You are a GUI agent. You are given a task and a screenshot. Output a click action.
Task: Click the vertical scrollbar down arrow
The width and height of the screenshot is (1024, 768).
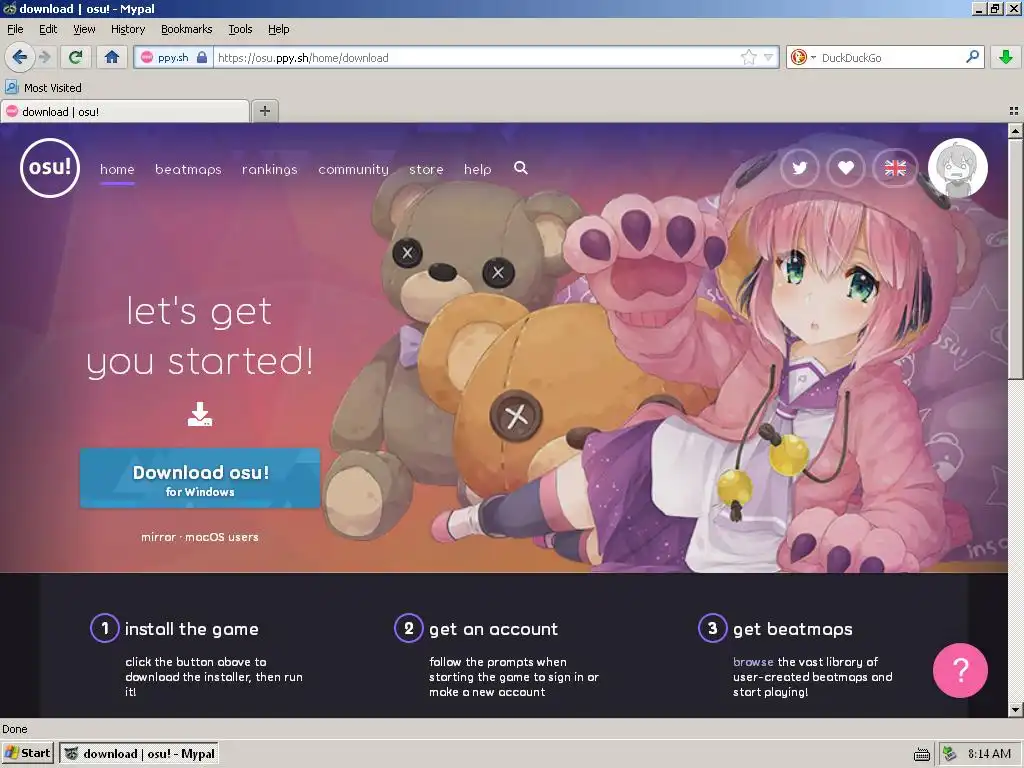(1015, 709)
